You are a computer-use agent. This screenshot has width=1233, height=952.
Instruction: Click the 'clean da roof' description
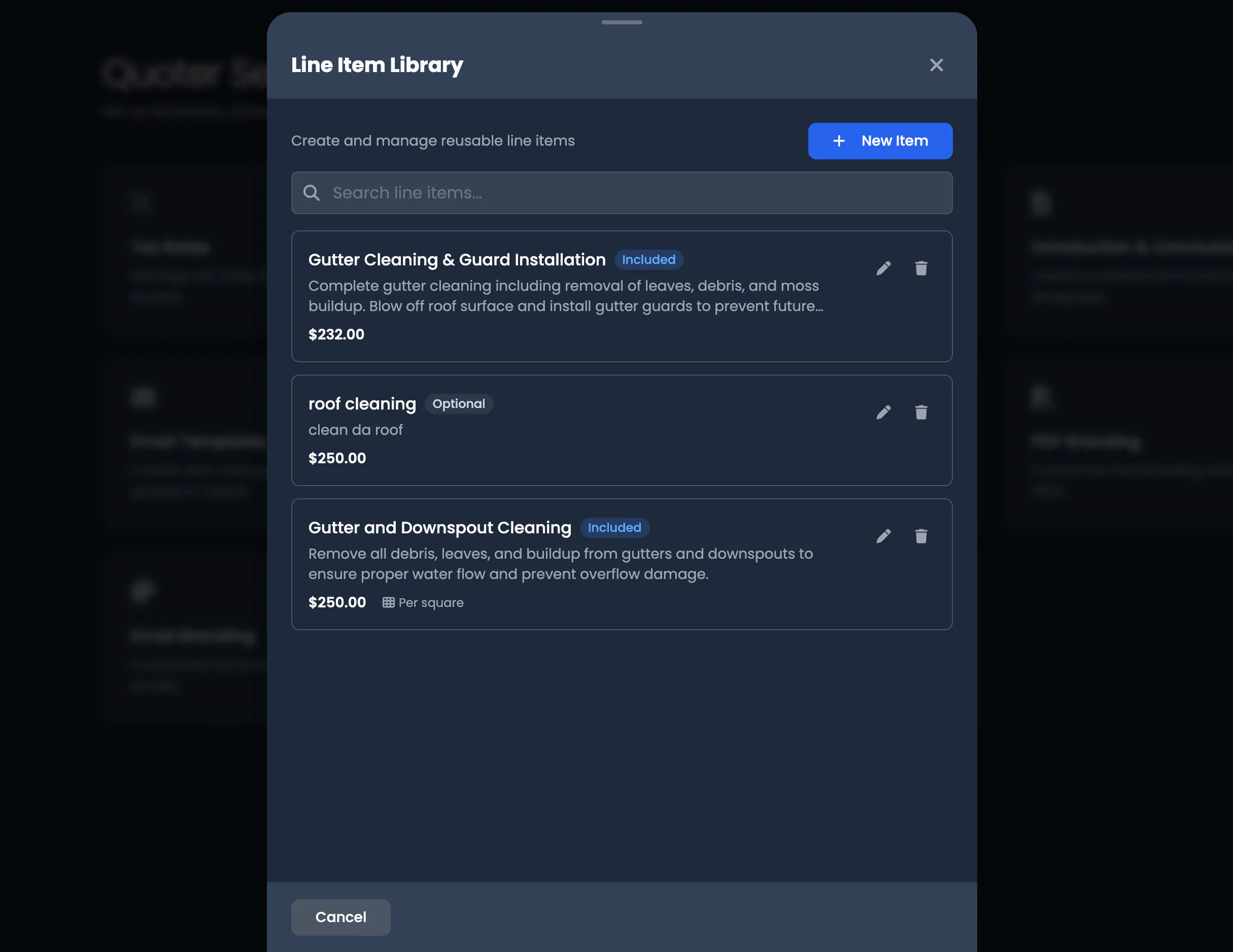(x=355, y=430)
